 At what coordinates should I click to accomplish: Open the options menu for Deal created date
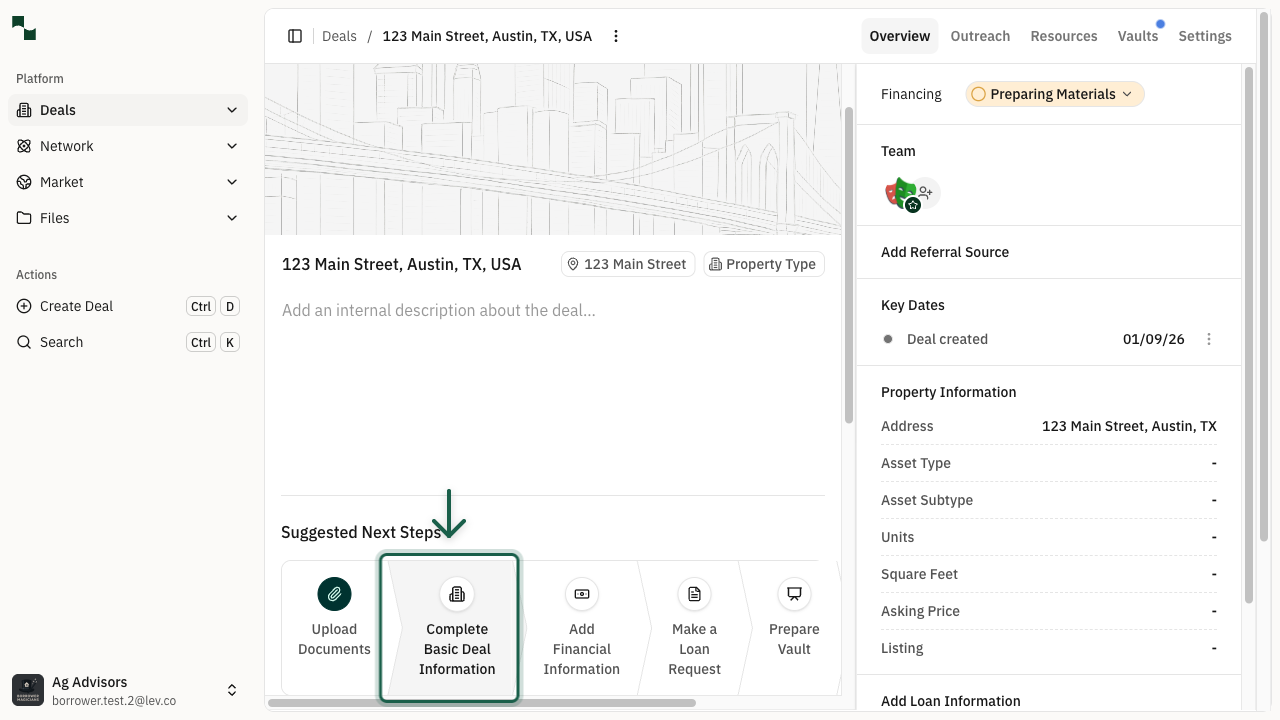(x=1209, y=339)
